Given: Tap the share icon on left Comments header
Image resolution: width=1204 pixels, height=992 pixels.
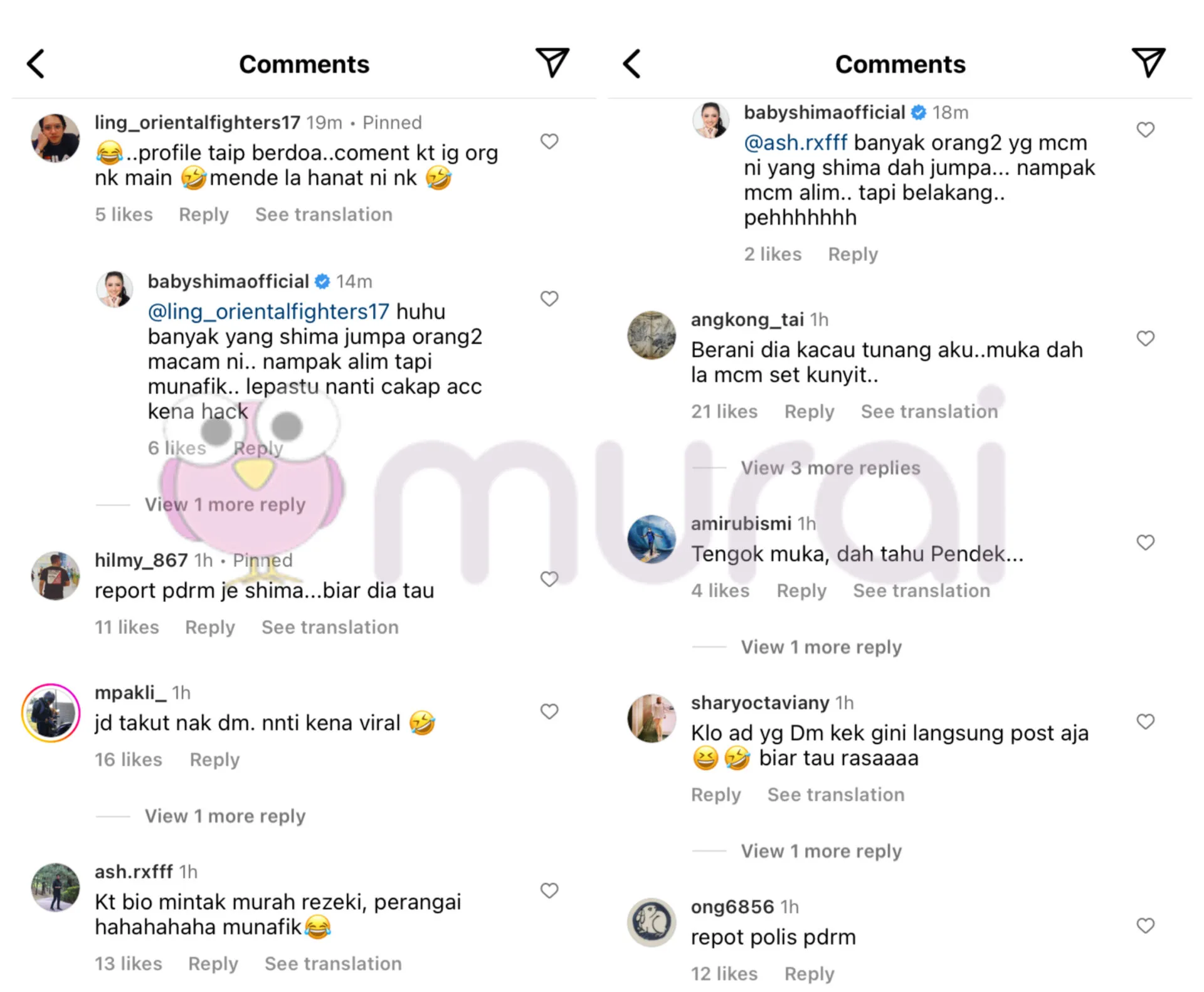Looking at the screenshot, I should pos(552,63).
